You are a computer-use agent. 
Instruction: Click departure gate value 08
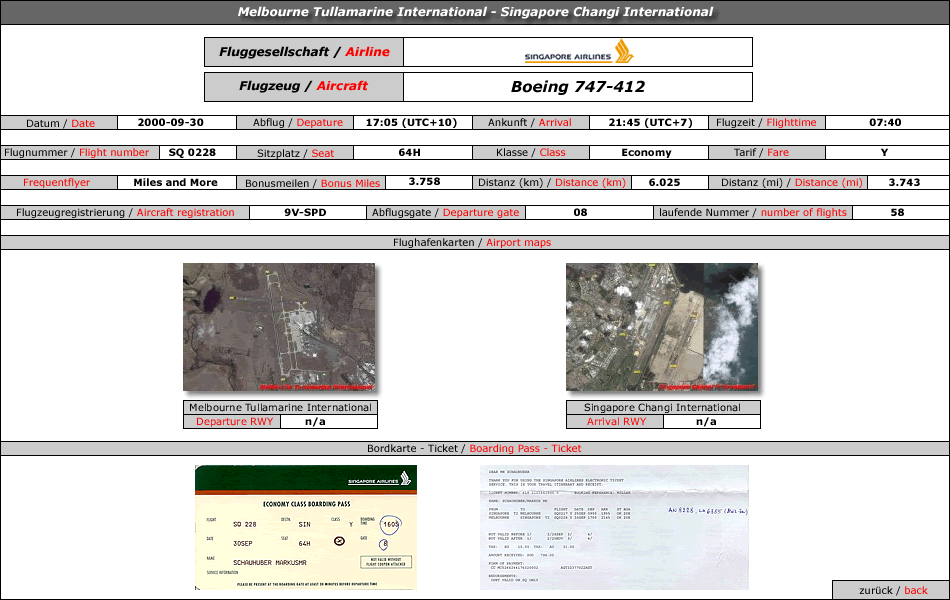pos(580,213)
